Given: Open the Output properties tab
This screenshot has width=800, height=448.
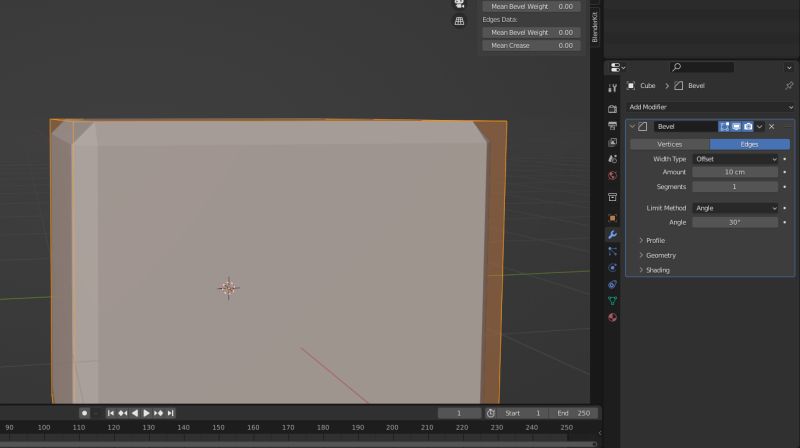Looking at the screenshot, I should pos(612,126).
